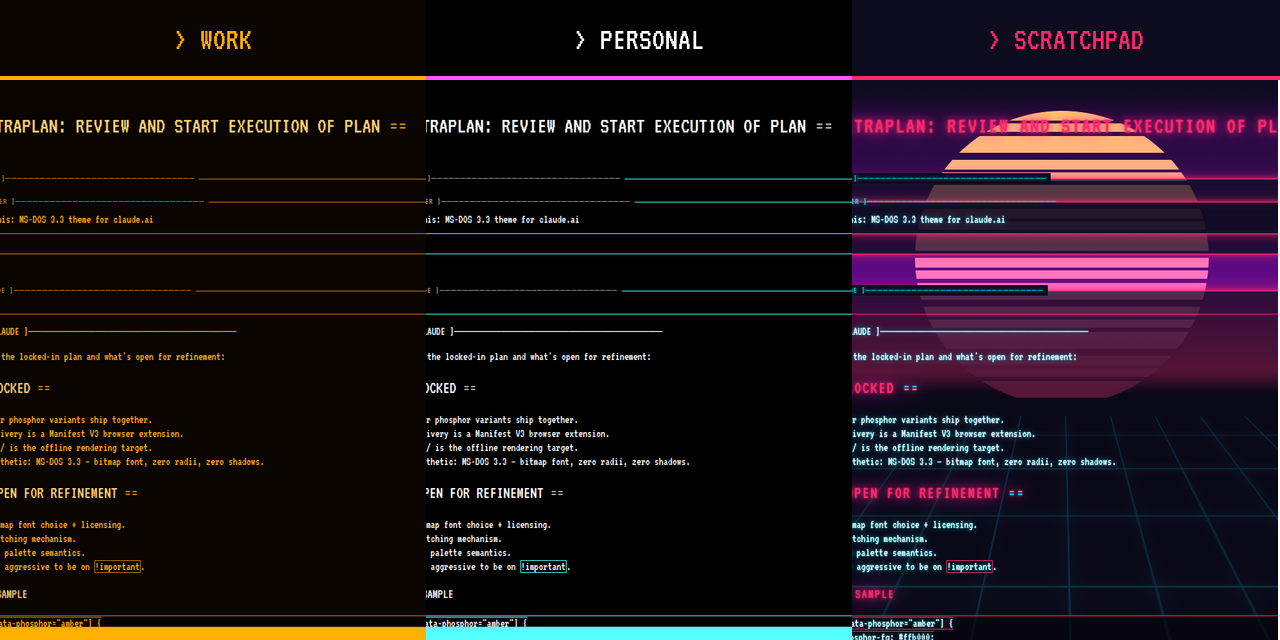The height and width of the screenshot is (640, 1280).
Task: Click the PERSONAL prompt chevron icon
Action: [580, 40]
